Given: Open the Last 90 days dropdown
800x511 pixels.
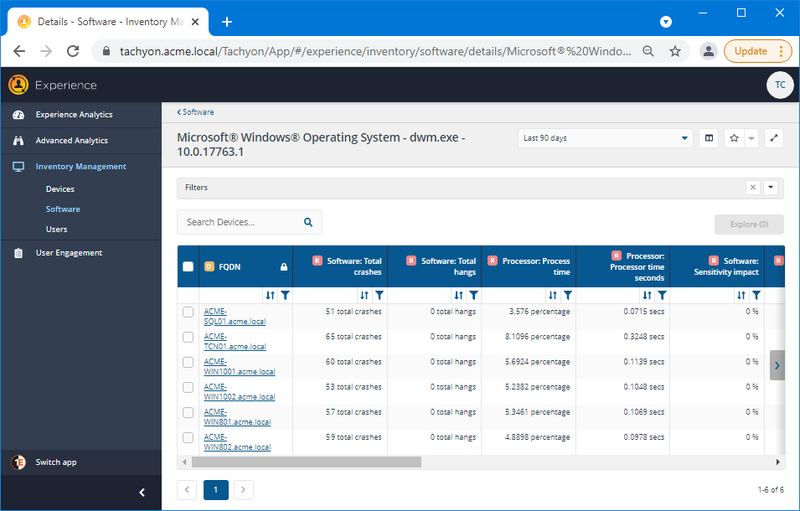Looking at the screenshot, I should (x=605, y=138).
